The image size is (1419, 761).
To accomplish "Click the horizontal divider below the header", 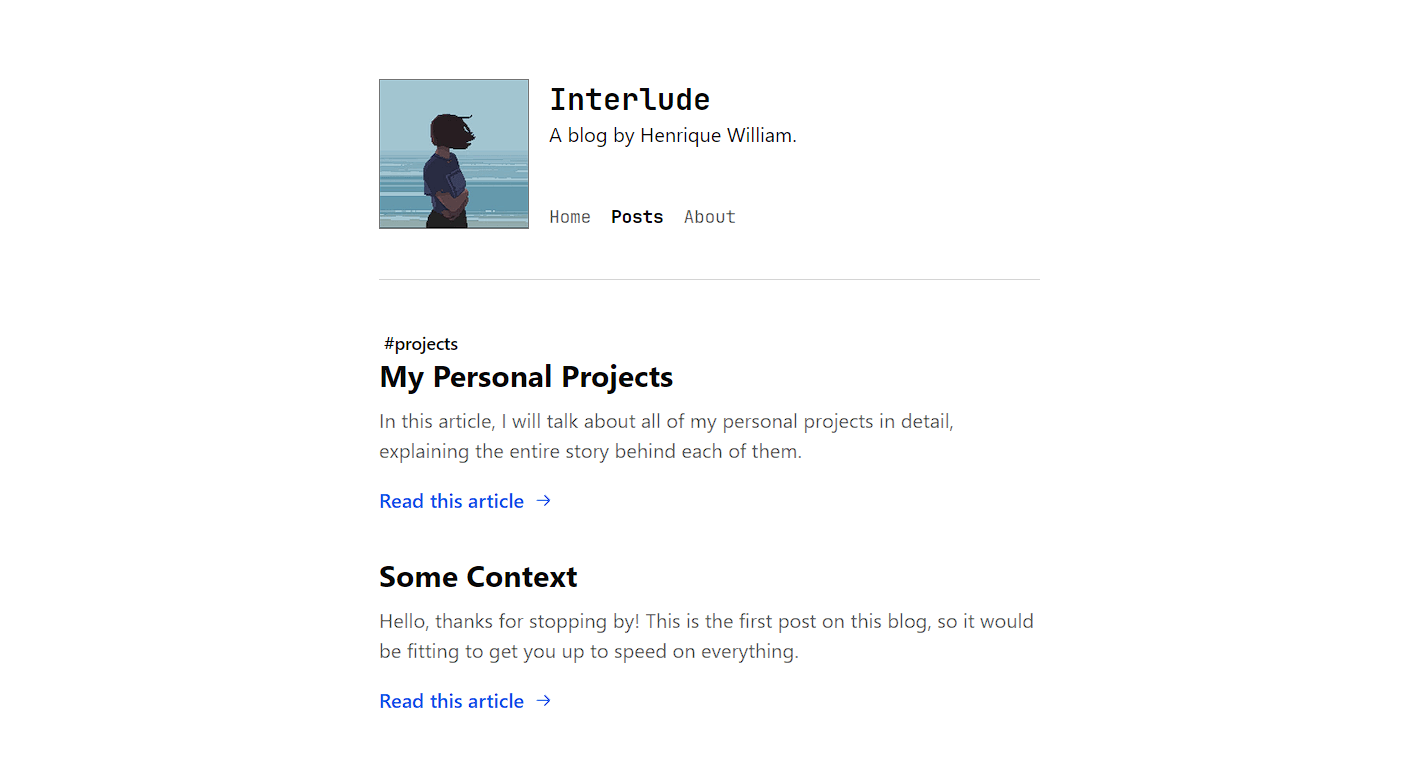I will [709, 279].
